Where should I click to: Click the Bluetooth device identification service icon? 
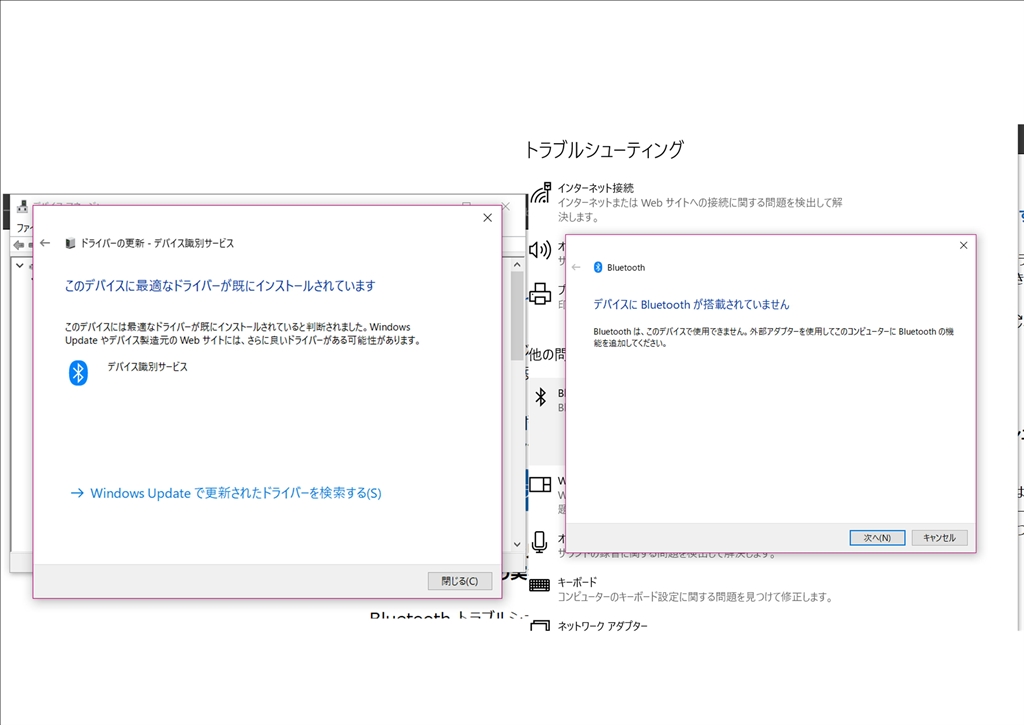coord(78,373)
